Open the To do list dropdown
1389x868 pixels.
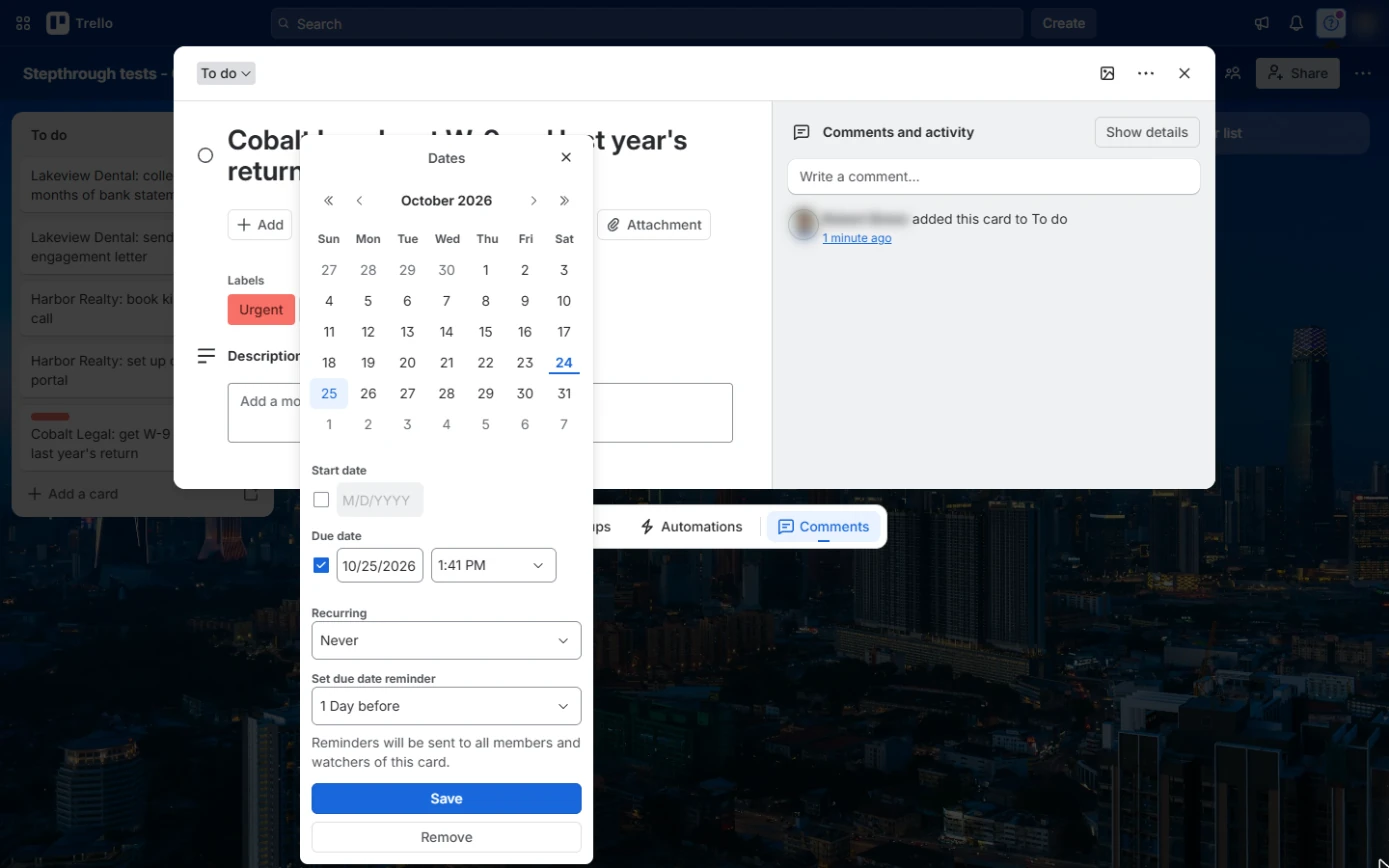tap(226, 73)
